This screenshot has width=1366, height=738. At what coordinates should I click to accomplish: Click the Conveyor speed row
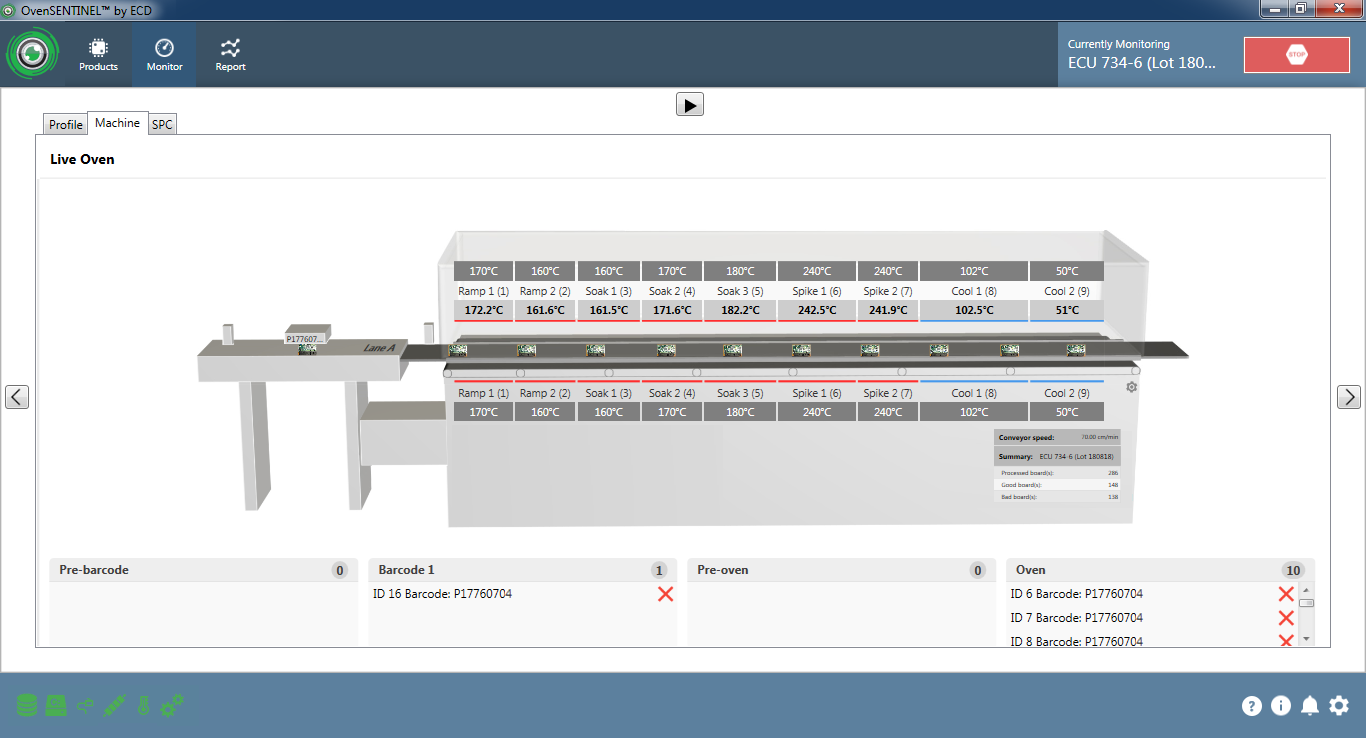point(1058,437)
